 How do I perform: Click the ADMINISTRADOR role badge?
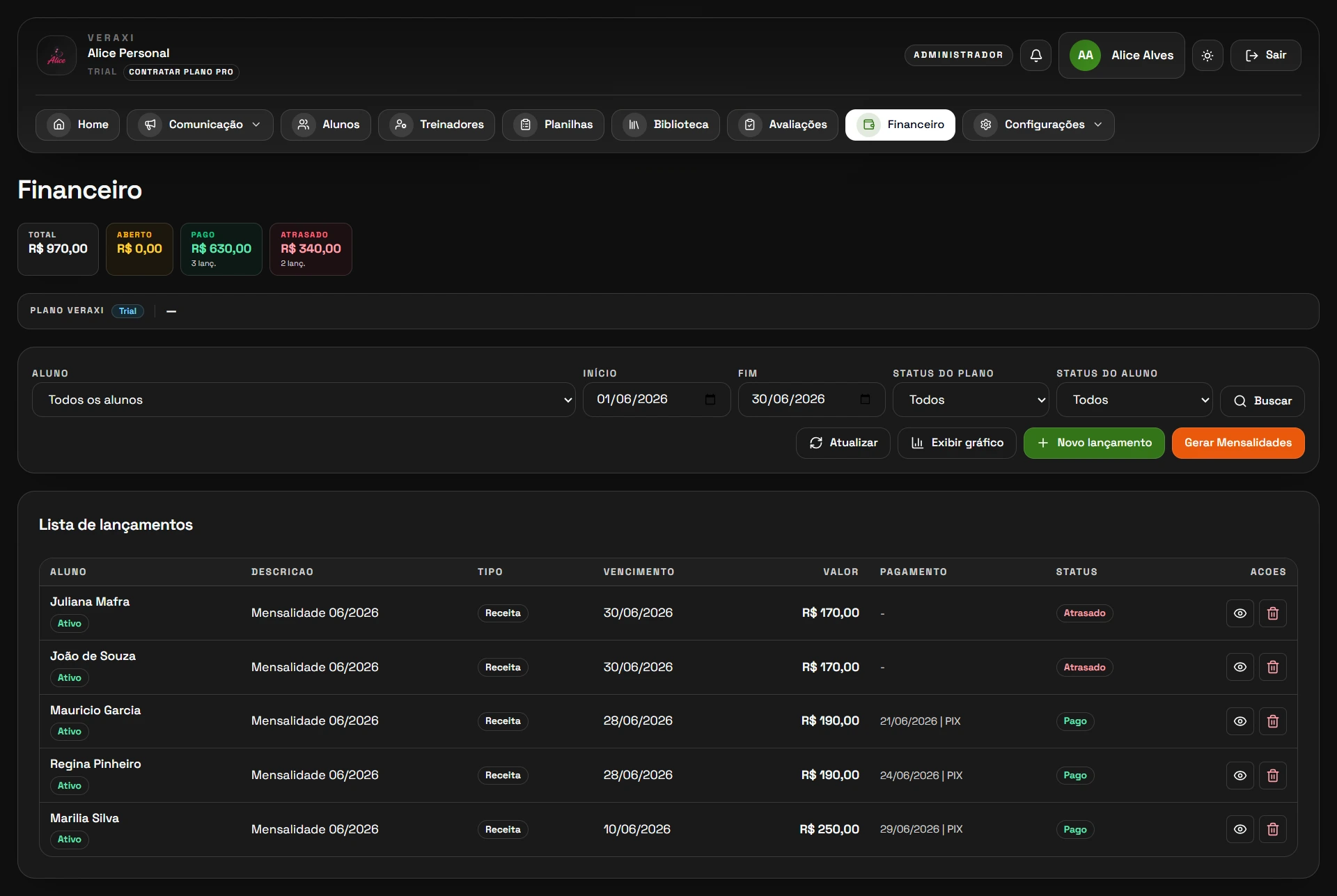[x=958, y=55]
